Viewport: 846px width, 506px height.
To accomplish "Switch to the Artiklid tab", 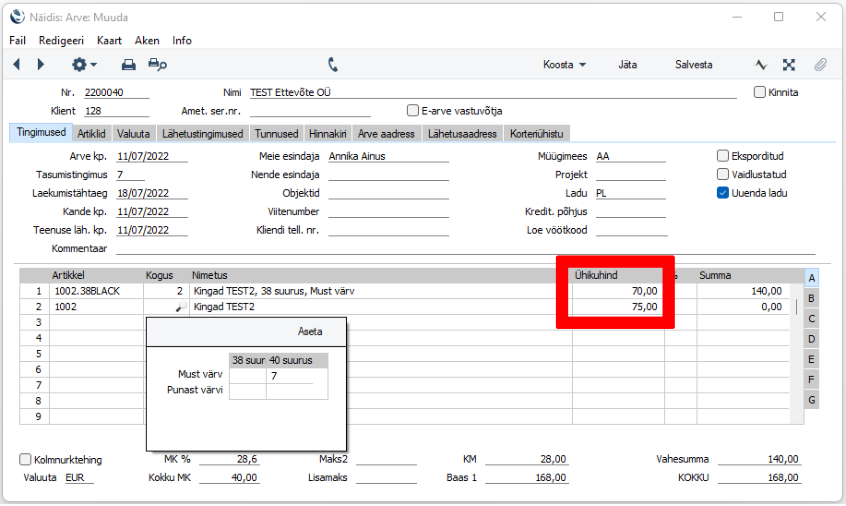I will pos(91,134).
